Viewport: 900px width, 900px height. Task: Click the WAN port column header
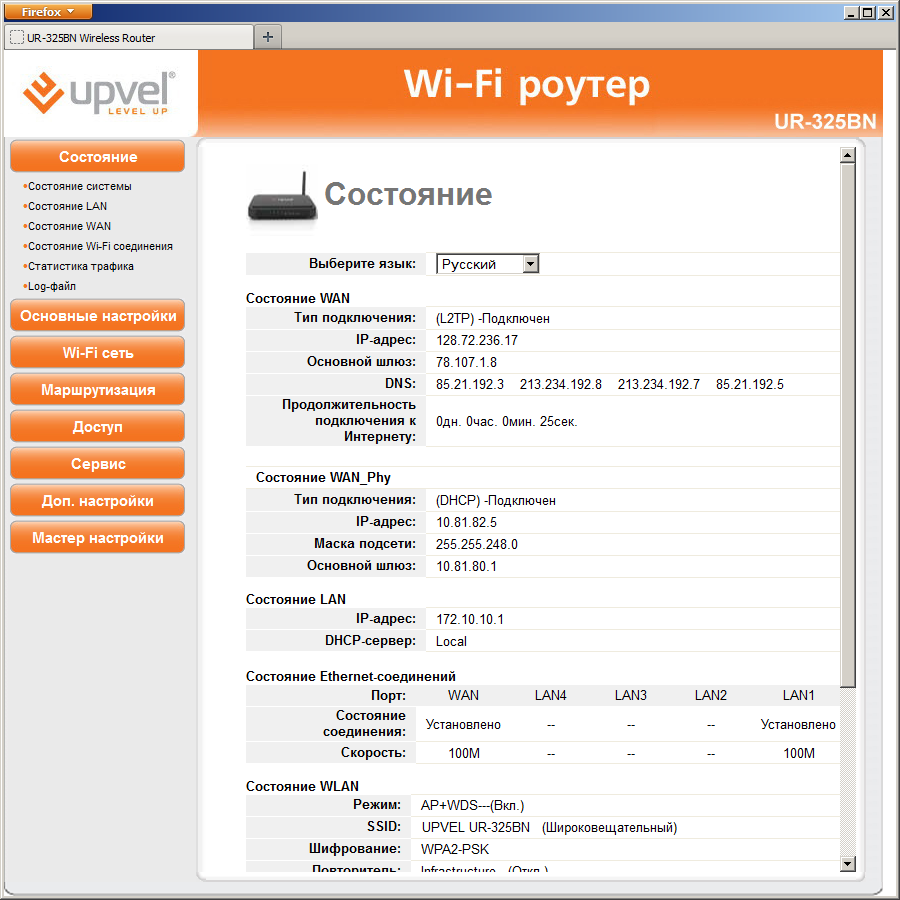click(463, 695)
